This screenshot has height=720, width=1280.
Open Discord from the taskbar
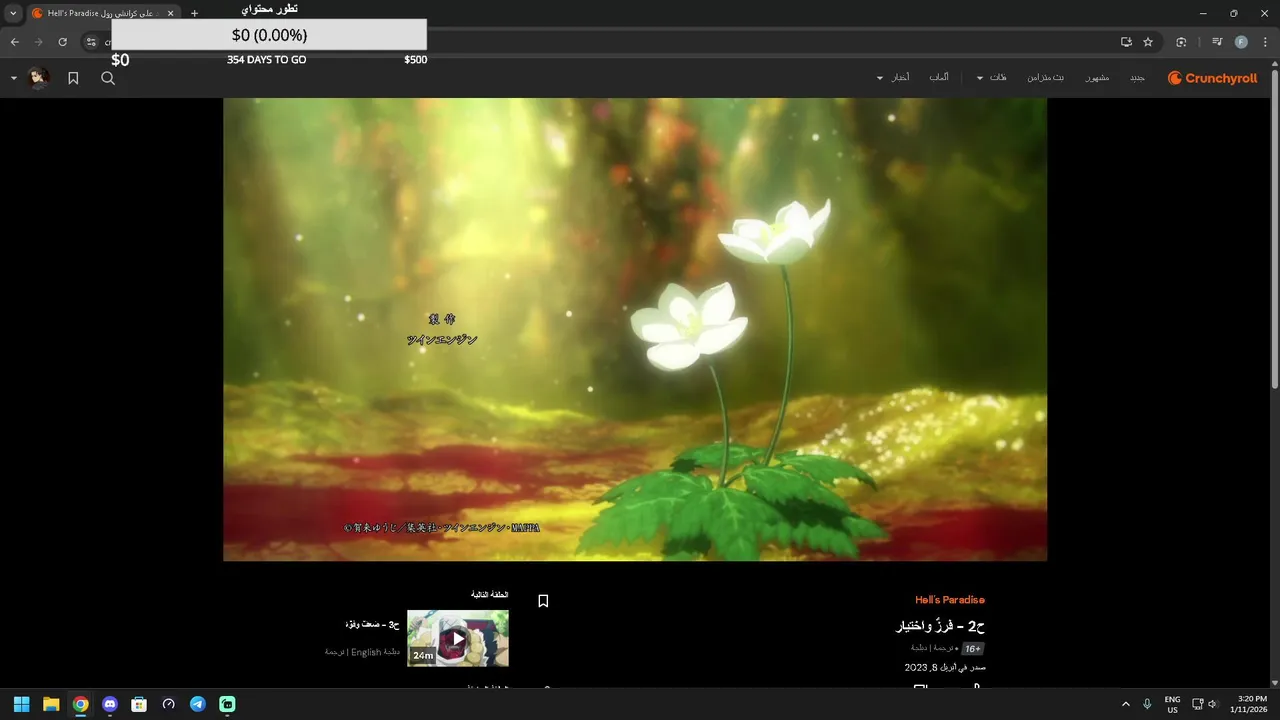coord(110,704)
